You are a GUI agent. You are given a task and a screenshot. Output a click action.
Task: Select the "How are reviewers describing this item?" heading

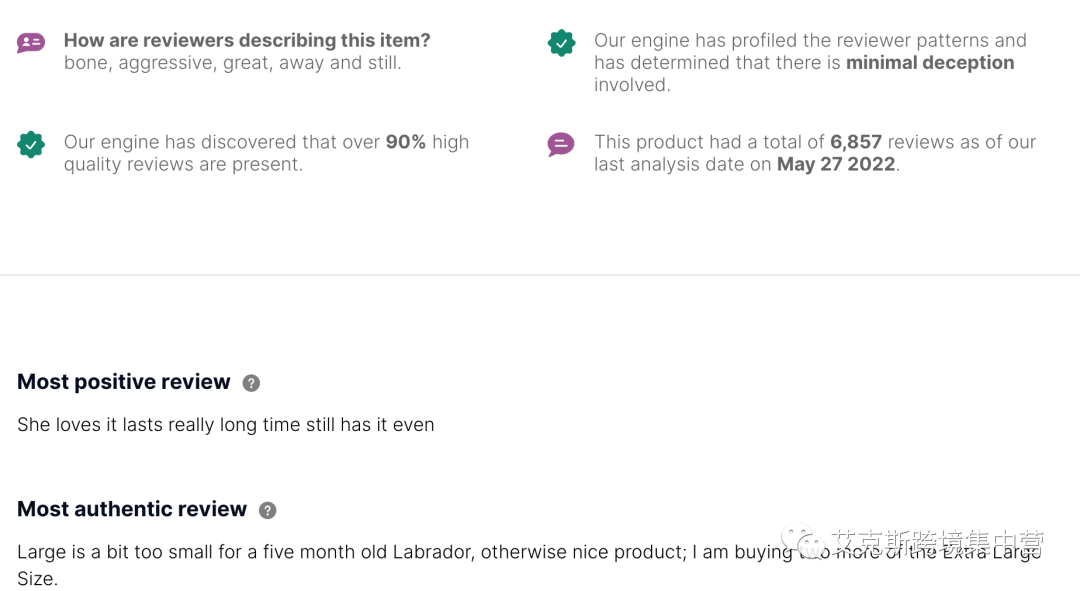coord(247,41)
